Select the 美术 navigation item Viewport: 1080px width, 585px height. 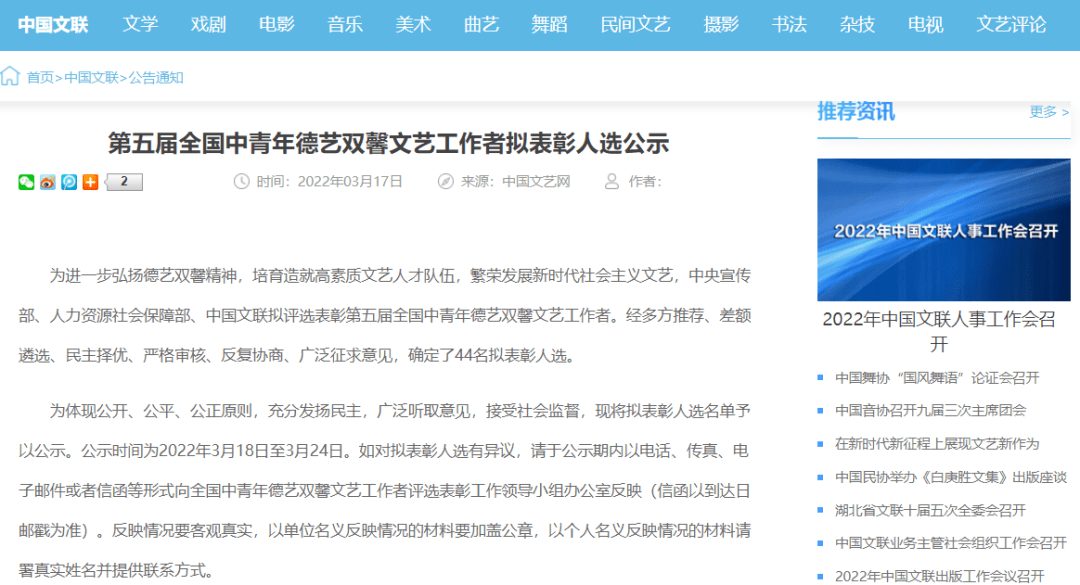click(413, 25)
